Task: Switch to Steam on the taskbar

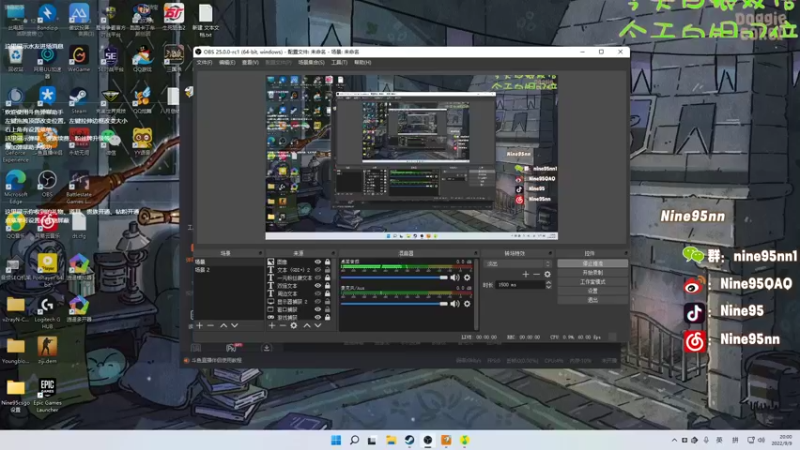Action: [x=409, y=440]
